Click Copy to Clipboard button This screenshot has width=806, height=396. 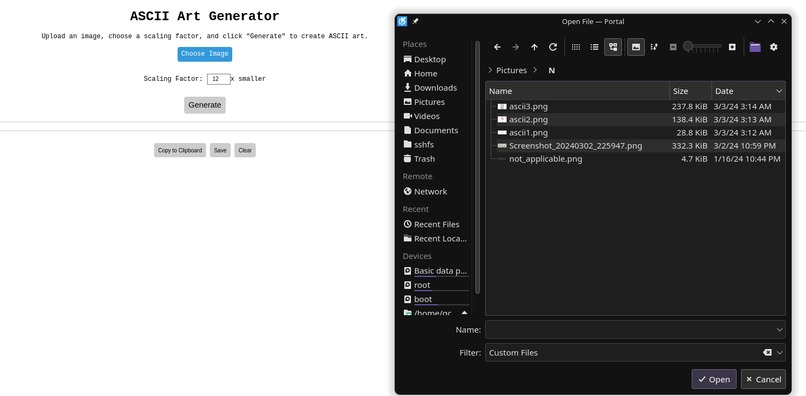coord(180,150)
